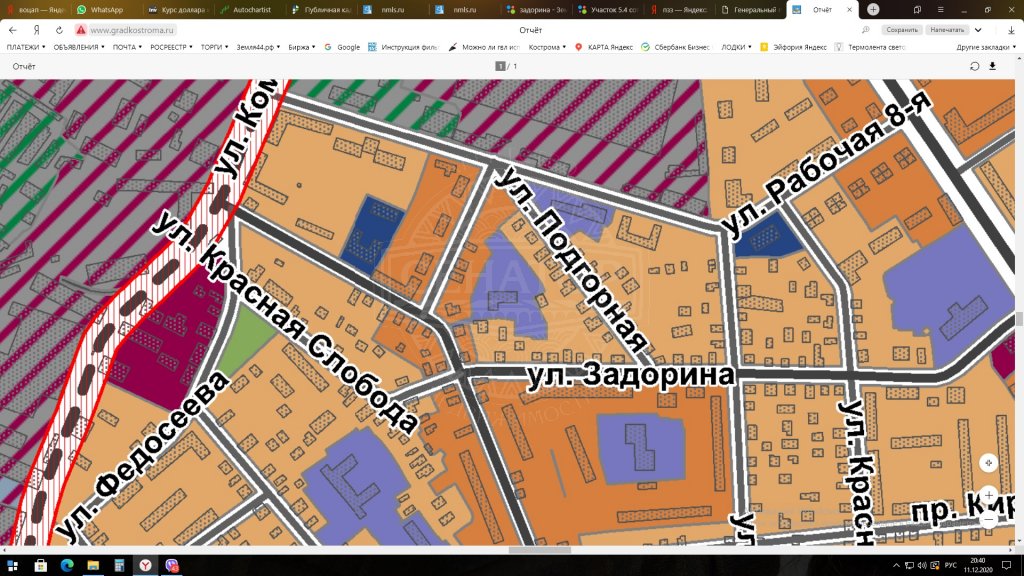This screenshot has width=1024, height=576.
Task: Switch to the Autochartist tab
Action: point(253,9)
